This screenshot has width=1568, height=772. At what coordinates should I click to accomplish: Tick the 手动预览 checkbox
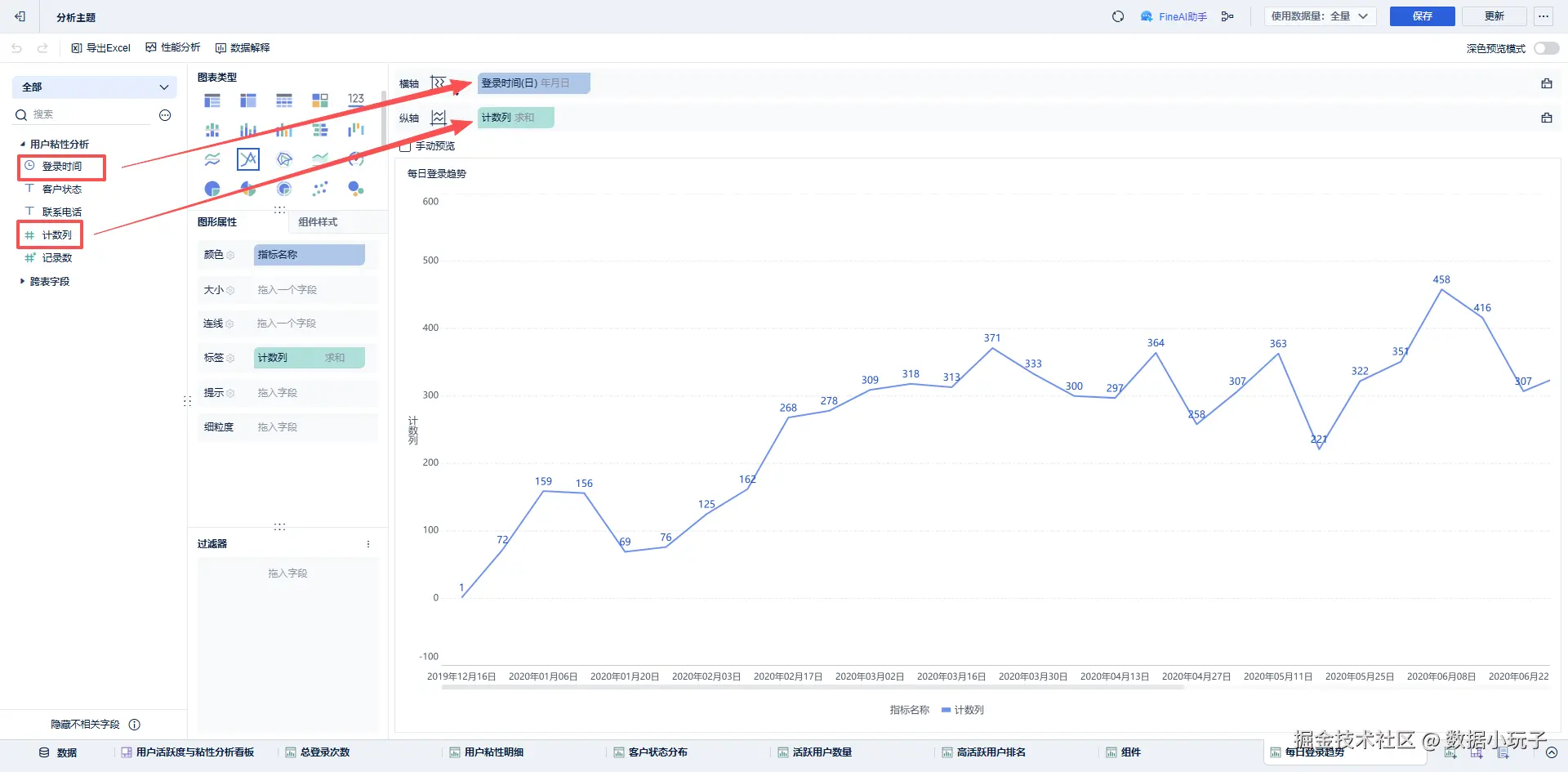pos(405,146)
